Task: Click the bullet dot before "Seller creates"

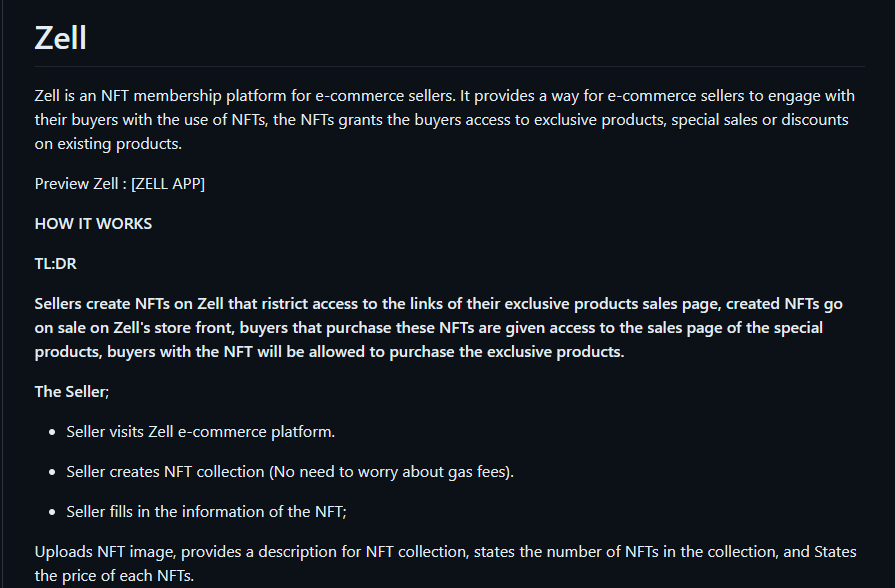Action: pyautogui.click(x=54, y=472)
